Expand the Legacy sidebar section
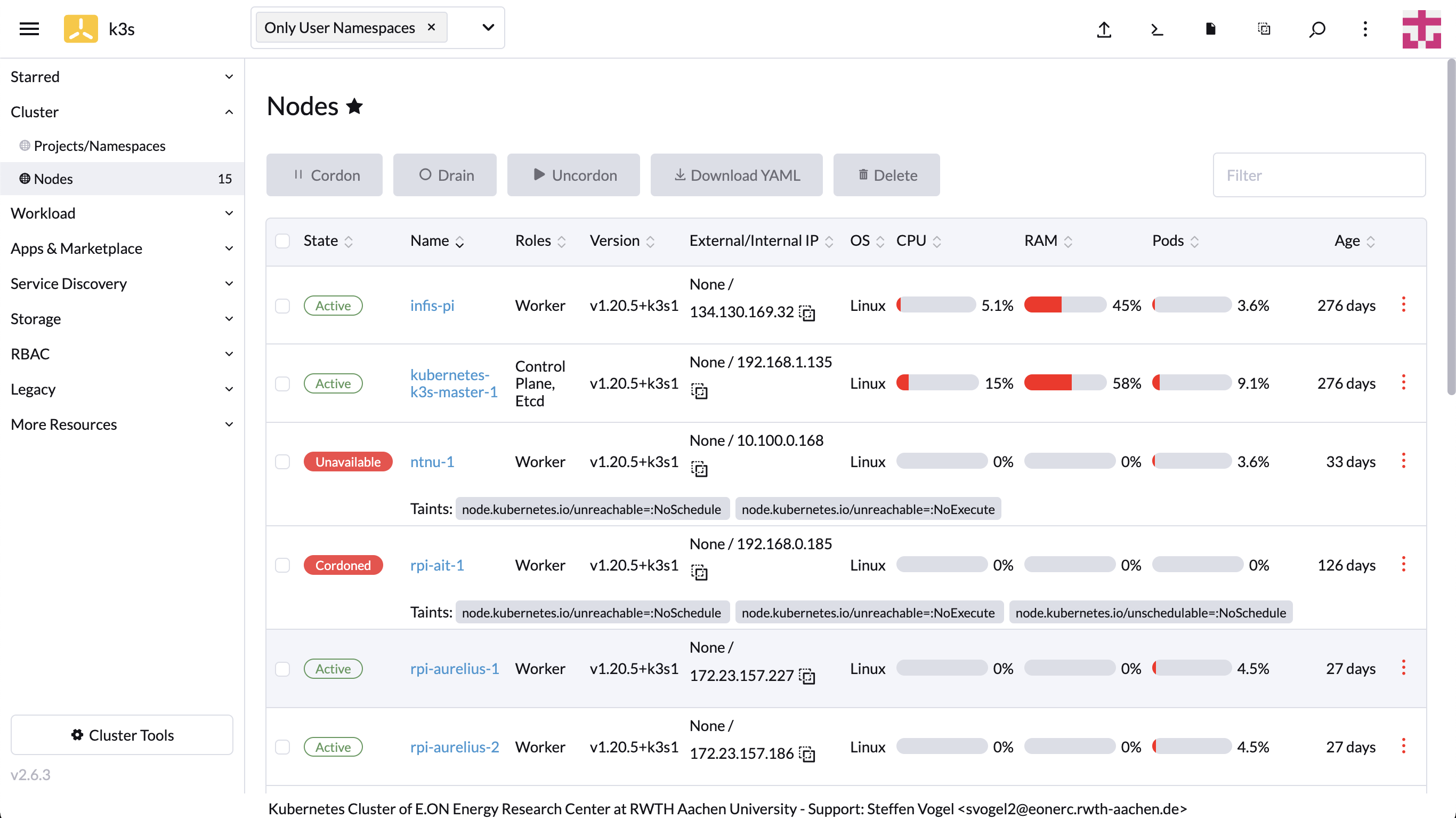Image resolution: width=1456 pixels, height=818 pixels. click(122, 389)
